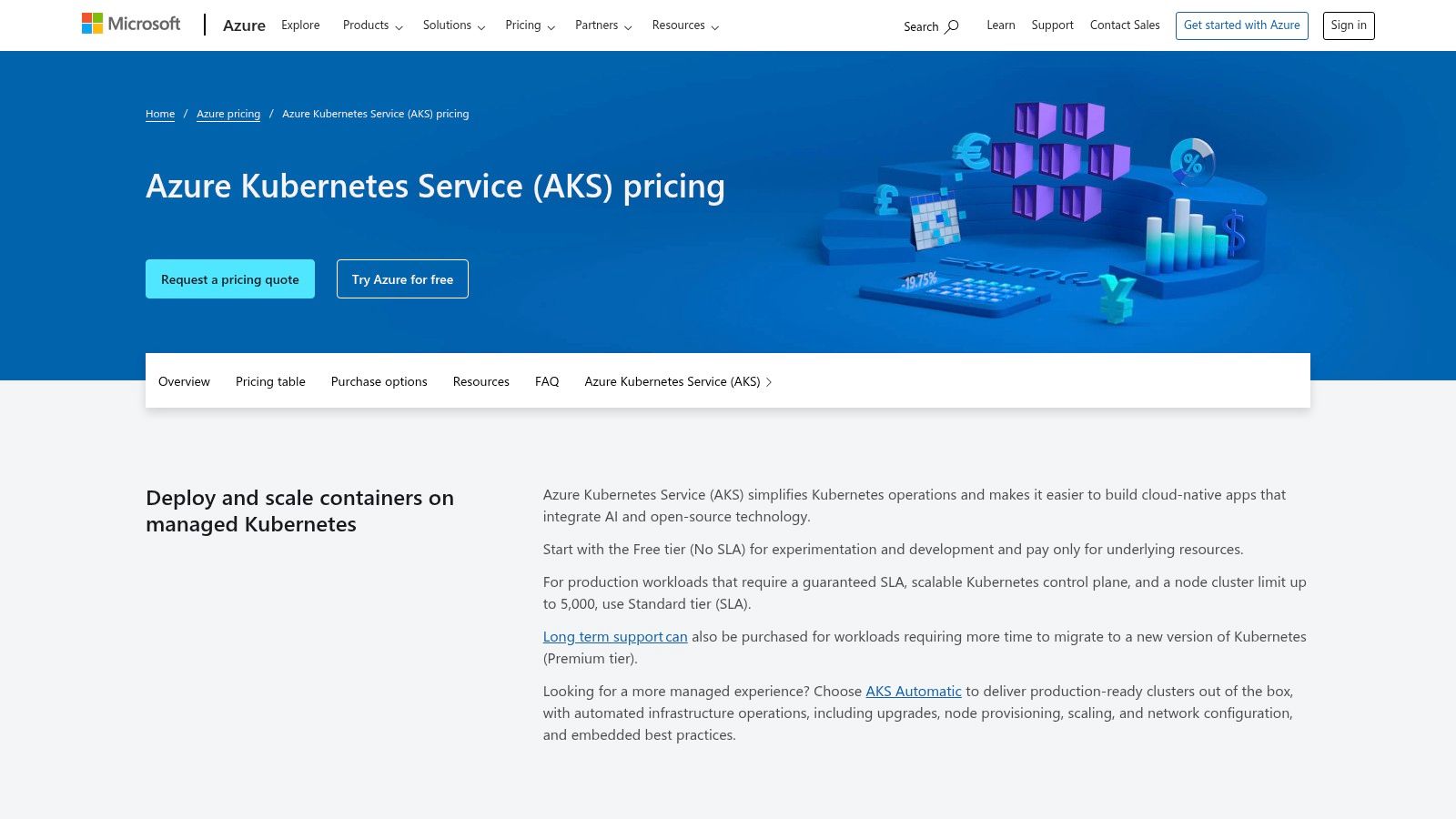The width and height of the screenshot is (1456, 819).
Task: Open the Purchase options tab
Action: coord(379,381)
